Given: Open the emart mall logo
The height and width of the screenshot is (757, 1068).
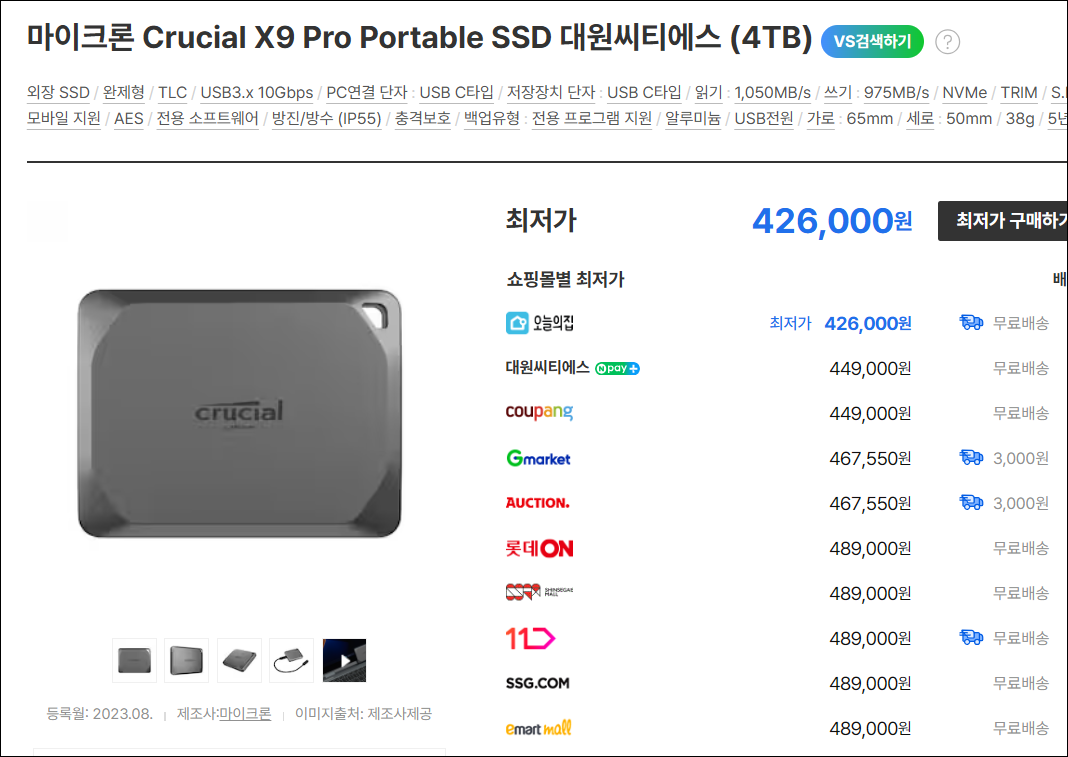Looking at the screenshot, I should point(539,728).
